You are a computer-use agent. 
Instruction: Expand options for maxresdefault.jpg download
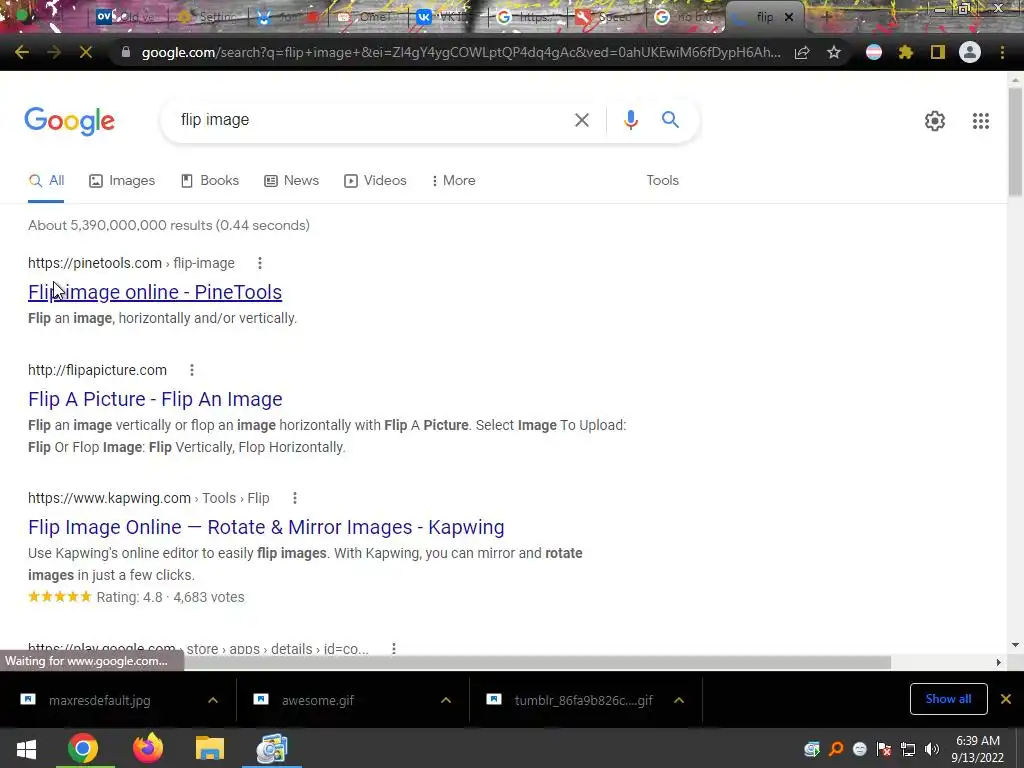click(x=213, y=700)
